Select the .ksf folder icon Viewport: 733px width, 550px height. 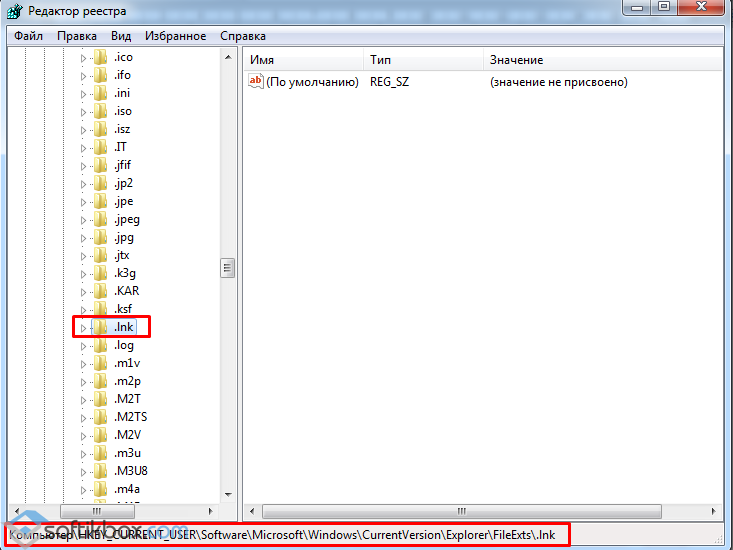tap(100, 309)
